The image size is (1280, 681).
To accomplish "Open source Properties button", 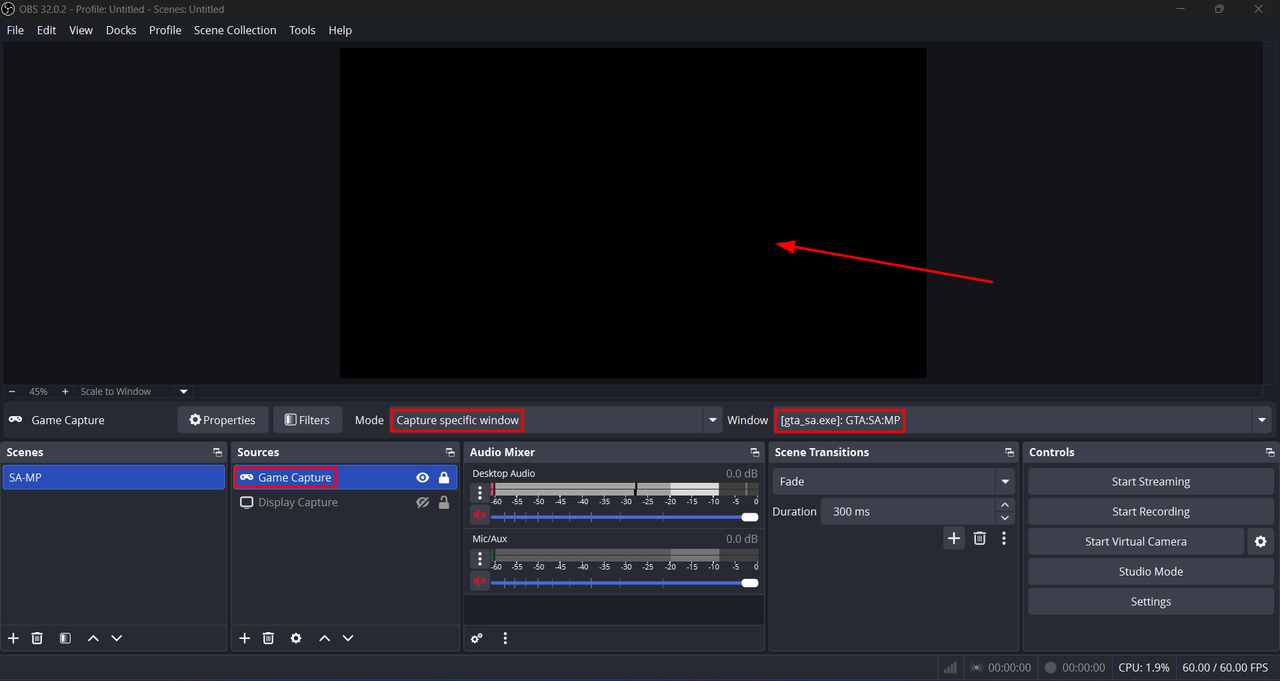I will 222,420.
